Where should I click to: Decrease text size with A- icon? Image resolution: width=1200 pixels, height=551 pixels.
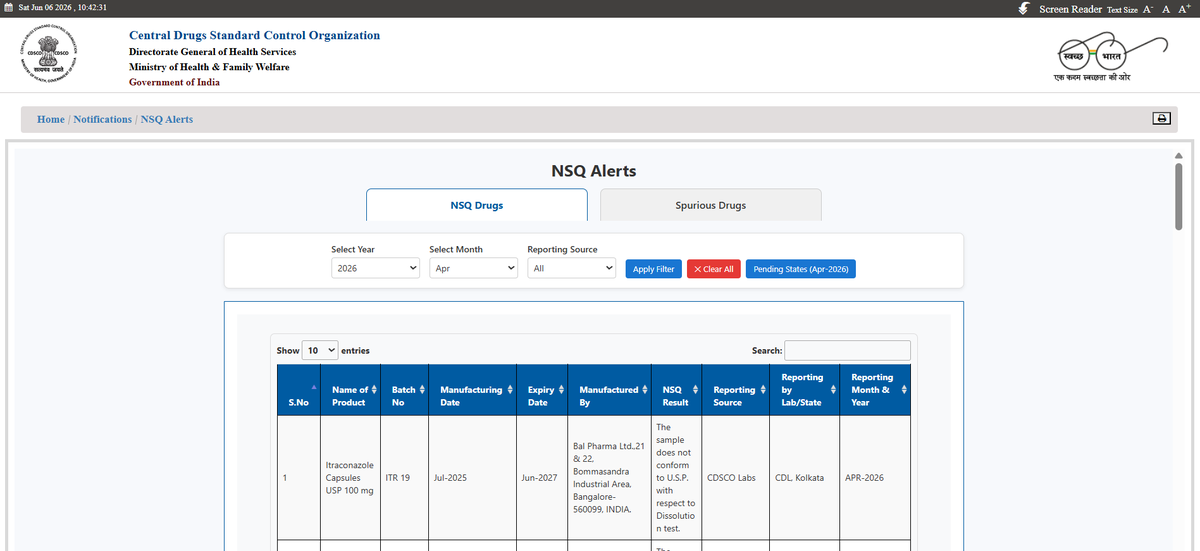pyautogui.click(x=1149, y=8)
